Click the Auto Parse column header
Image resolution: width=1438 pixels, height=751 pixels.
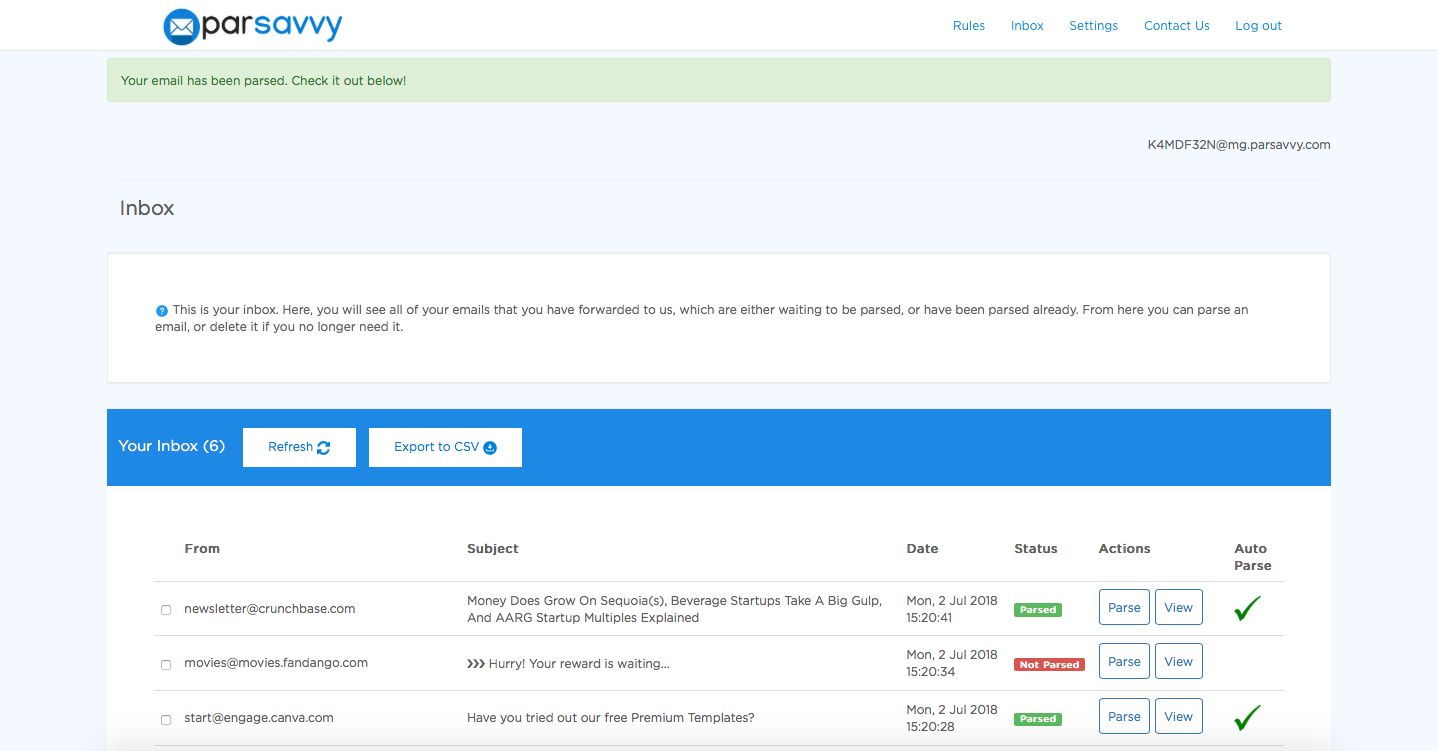pos(1253,557)
